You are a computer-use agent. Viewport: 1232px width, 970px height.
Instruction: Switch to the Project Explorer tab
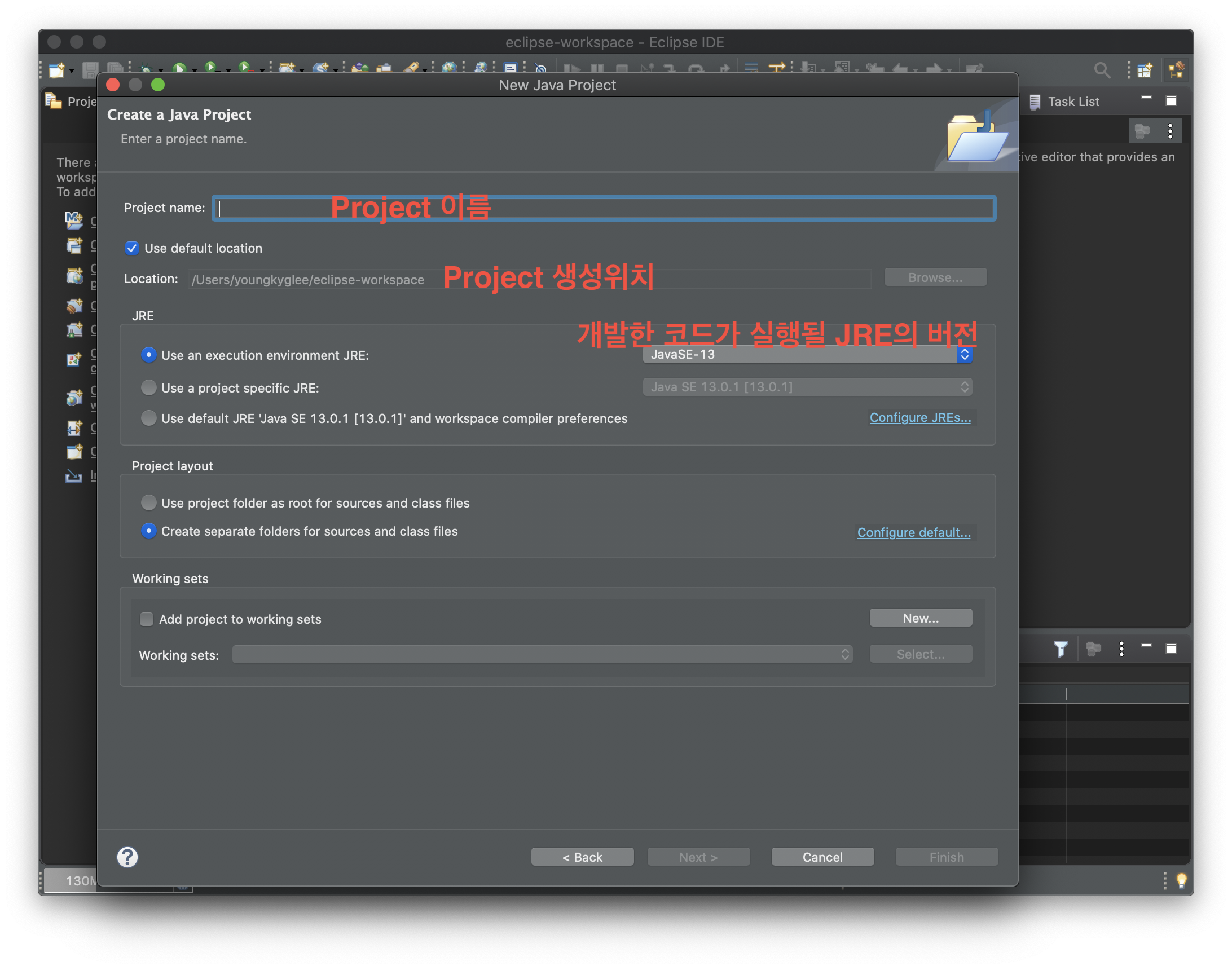71,102
